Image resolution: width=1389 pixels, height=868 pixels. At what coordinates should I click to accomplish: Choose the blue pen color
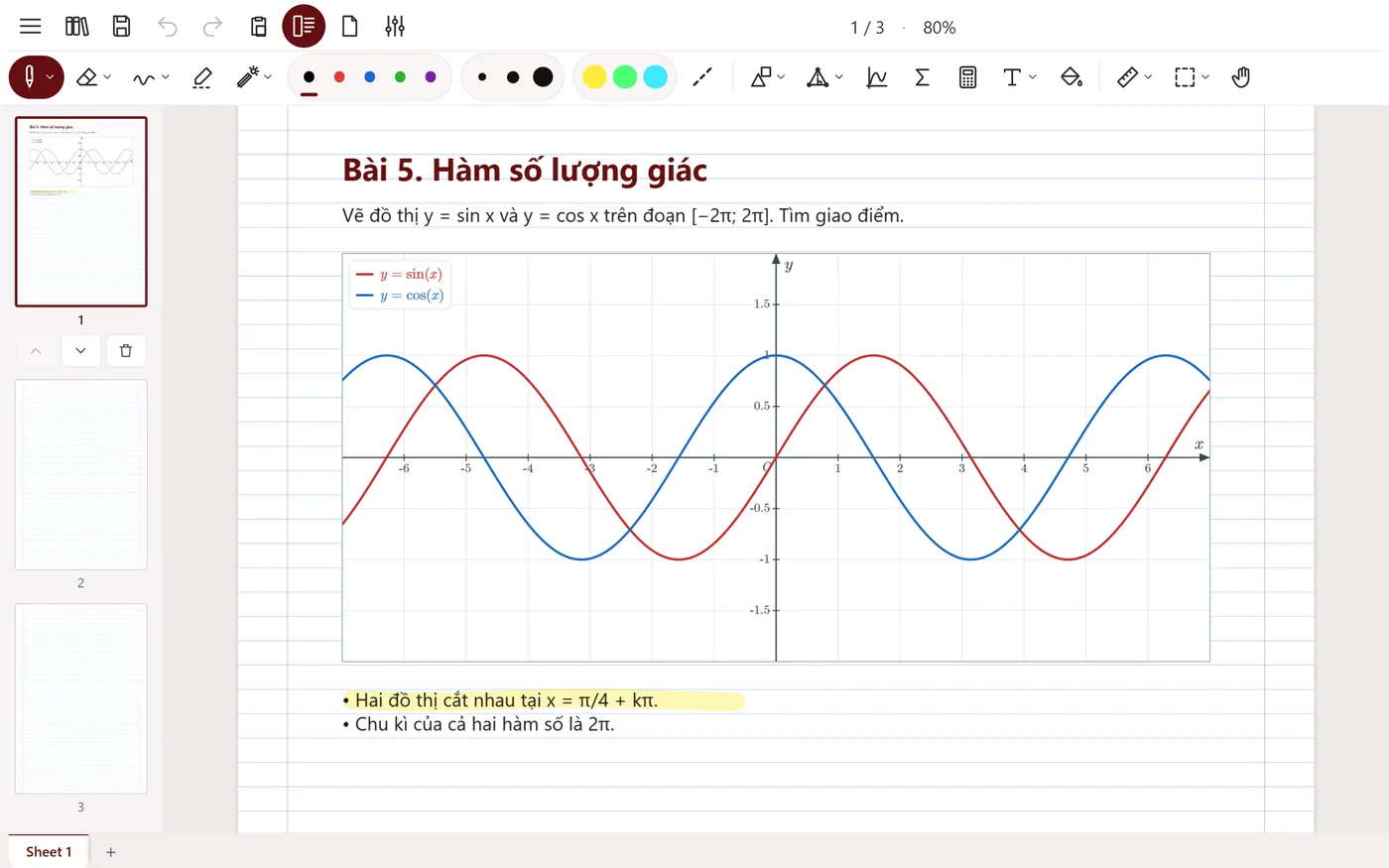click(370, 77)
